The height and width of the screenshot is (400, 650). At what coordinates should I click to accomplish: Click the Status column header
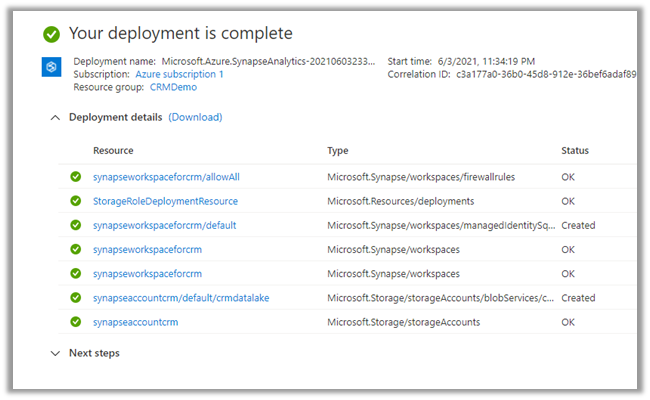coord(575,151)
